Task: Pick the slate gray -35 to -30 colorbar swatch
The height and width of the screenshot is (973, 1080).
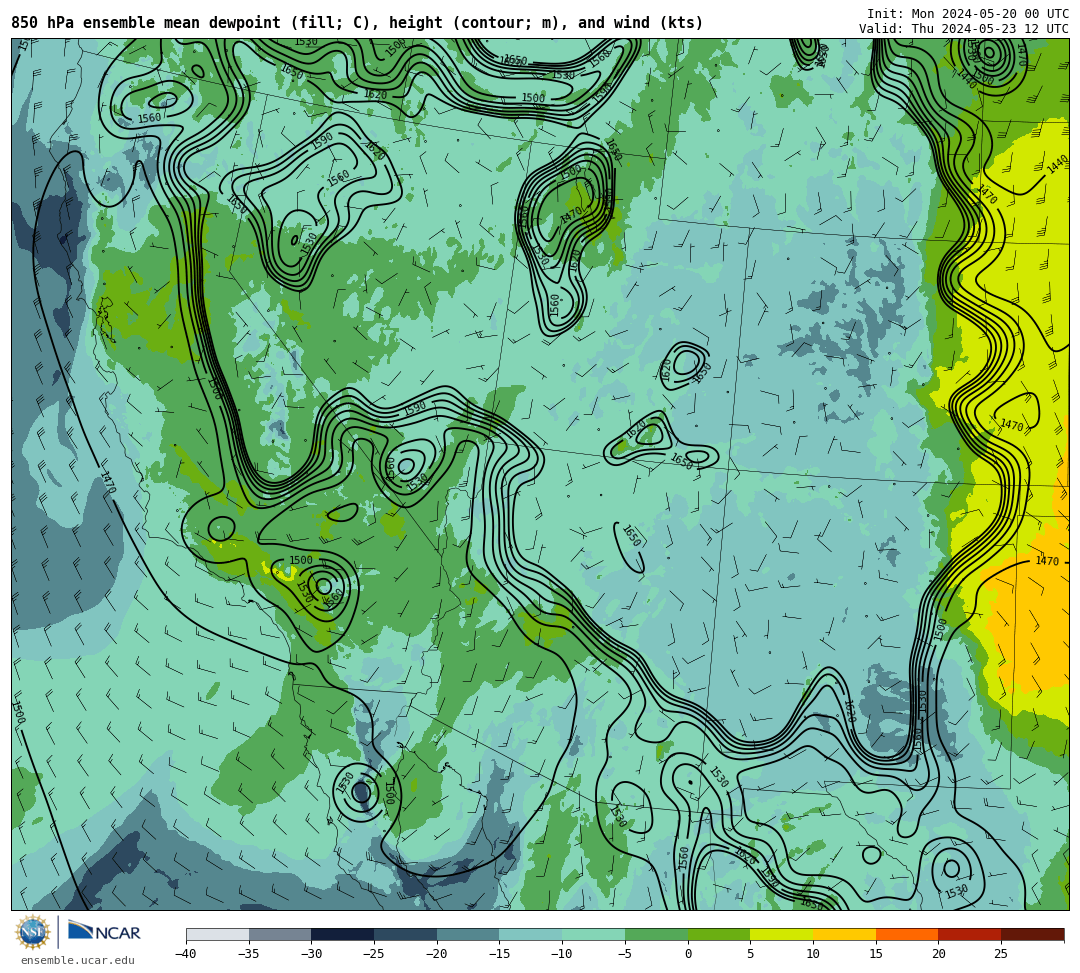Action: click(x=280, y=934)
